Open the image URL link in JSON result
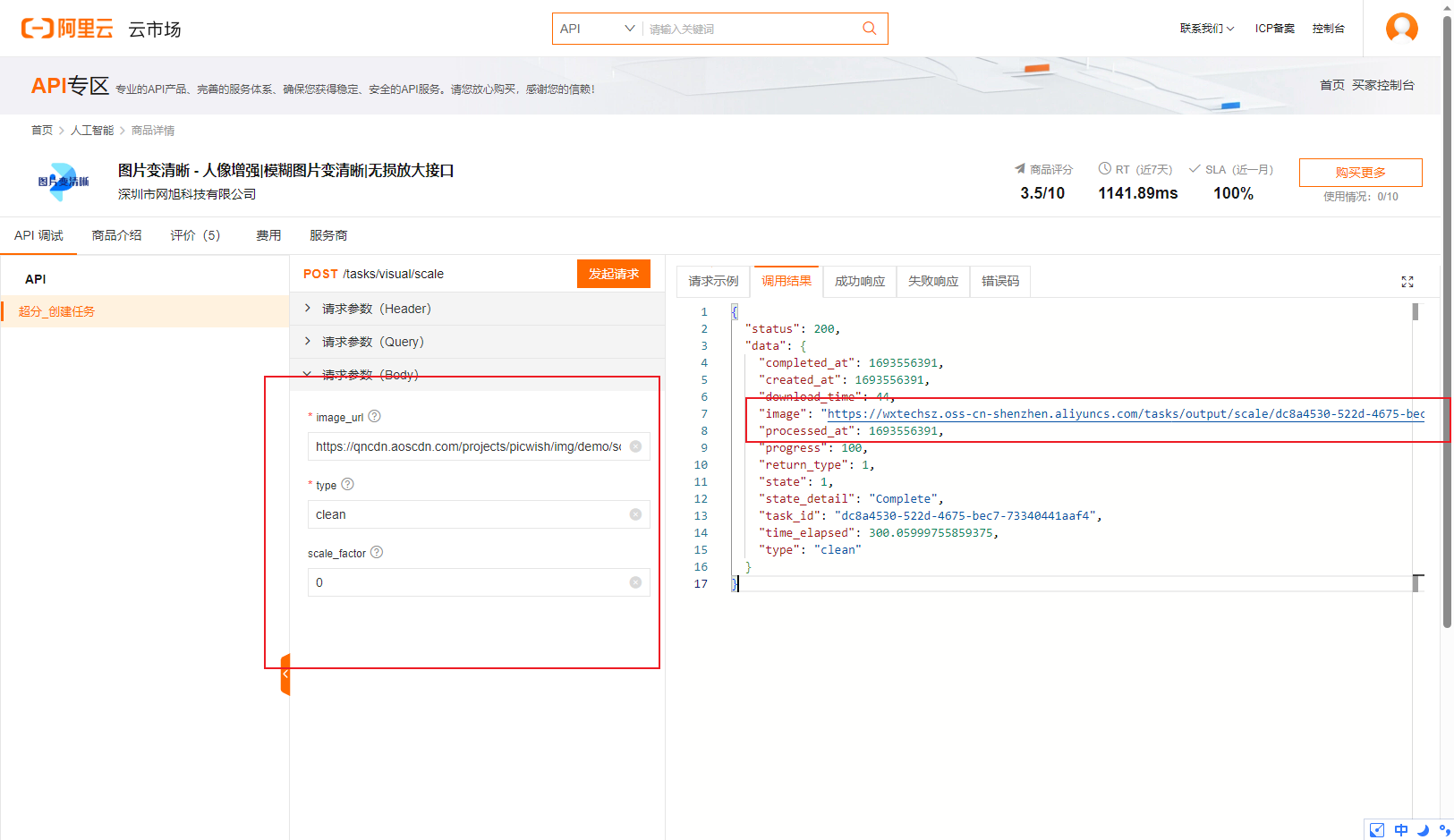 point(1126,414)
